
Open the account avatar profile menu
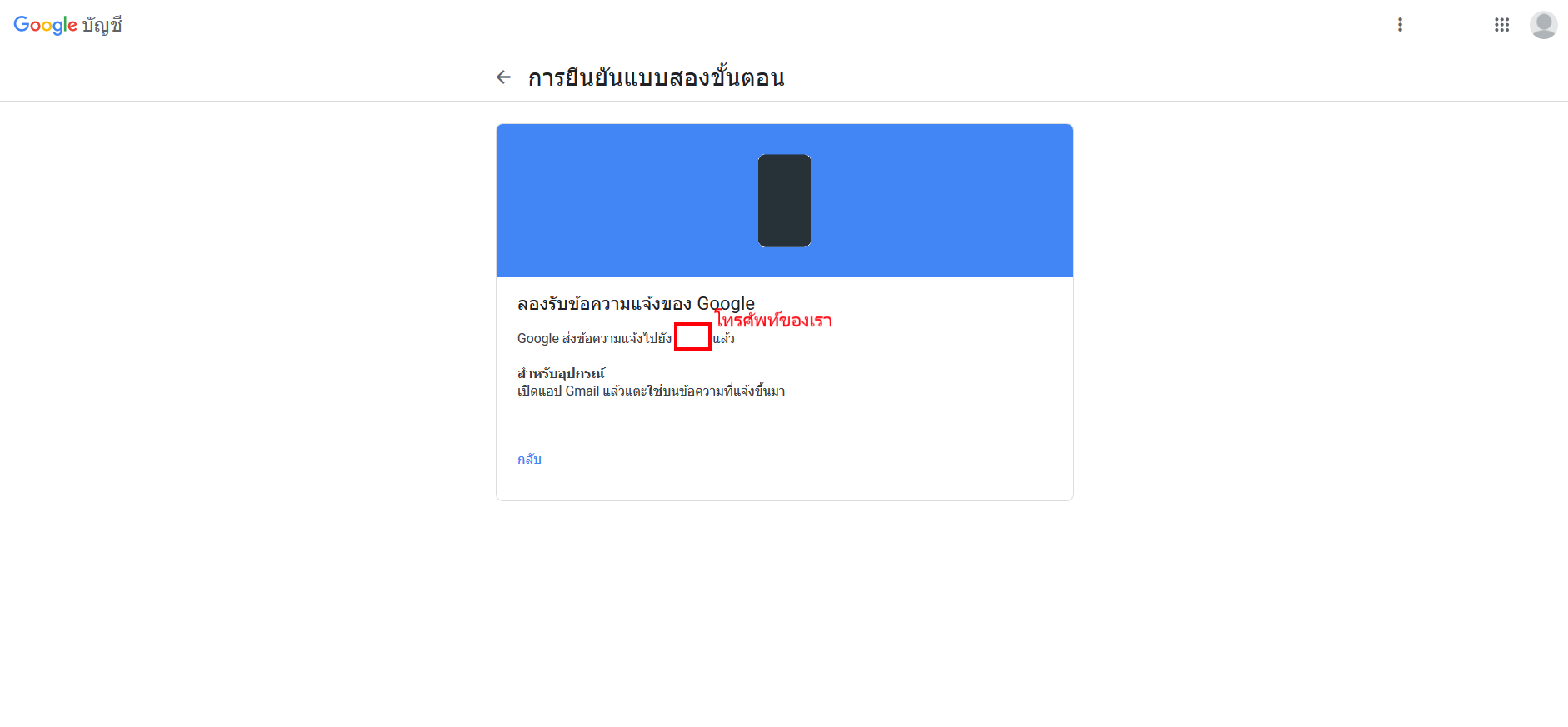1543,25
